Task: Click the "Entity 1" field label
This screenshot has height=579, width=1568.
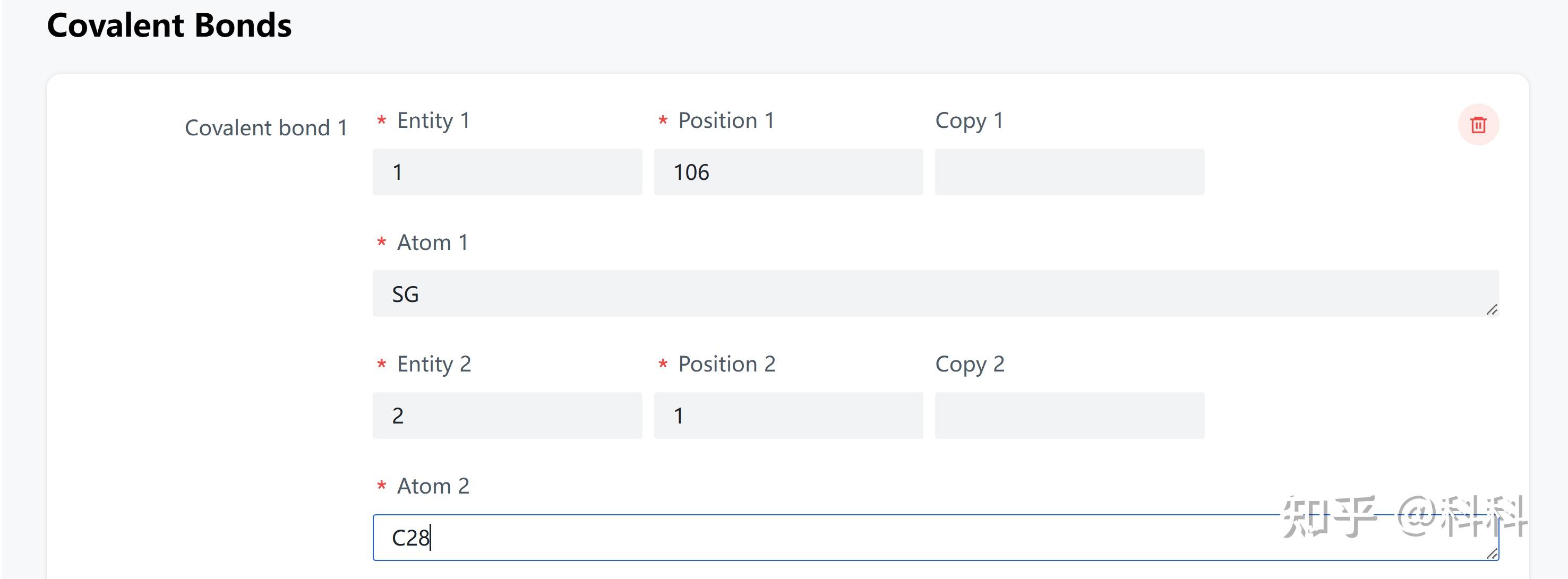Action: point(433,120)
